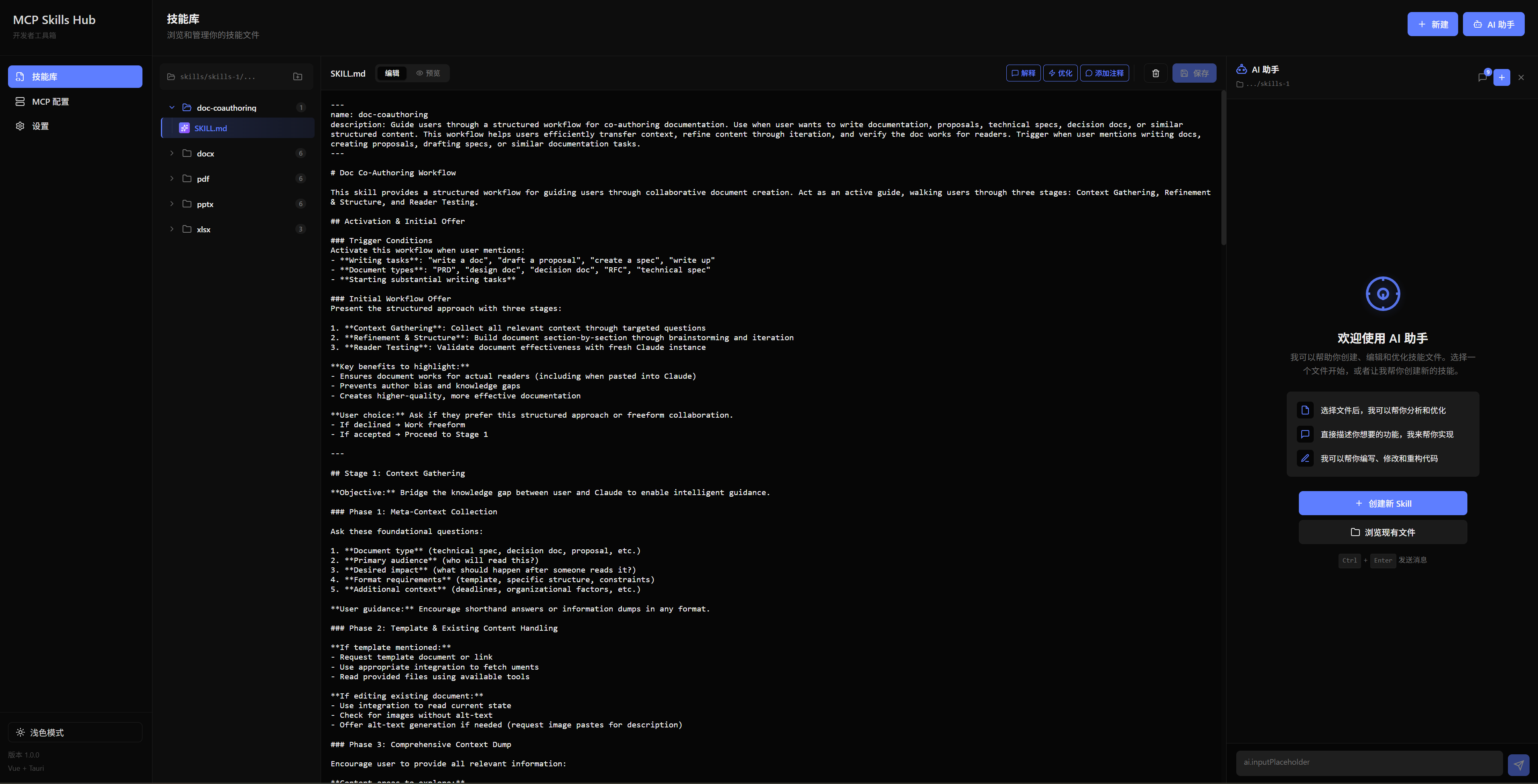
Task: Click the new folder icon beside the path
Action: pyautogui.click(x=297, y=76)
